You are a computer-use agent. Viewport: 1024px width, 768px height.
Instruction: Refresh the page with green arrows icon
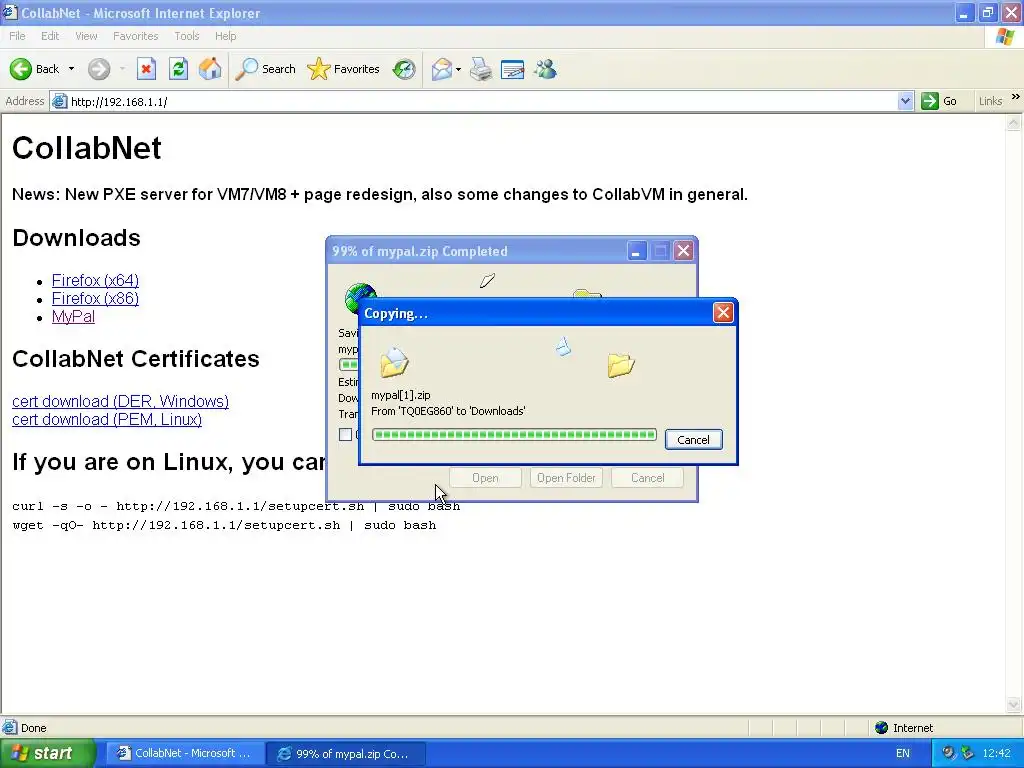pyautogui.click(x=178, y=69)
